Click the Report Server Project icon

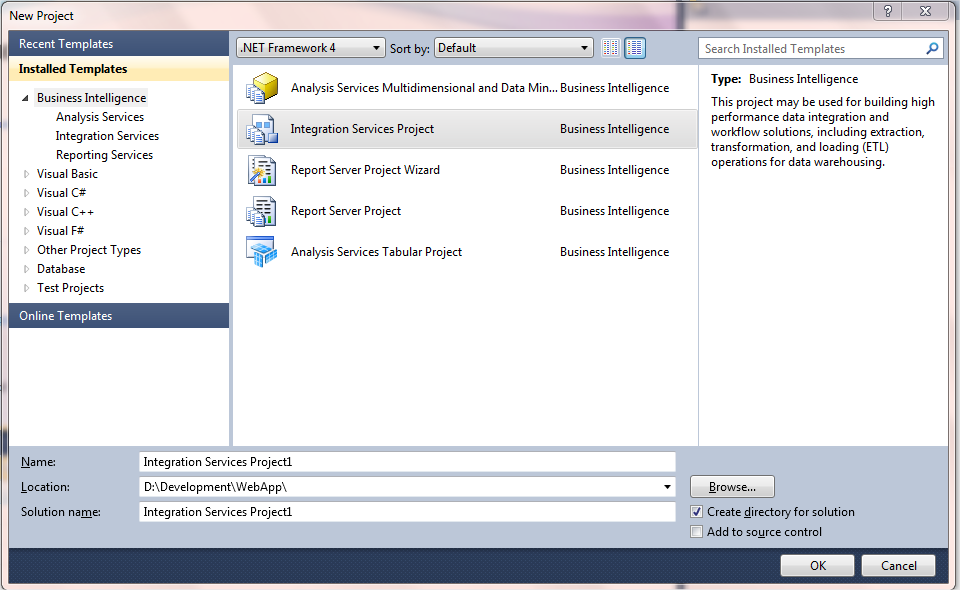pyautogui.click(x=261, y=211)
